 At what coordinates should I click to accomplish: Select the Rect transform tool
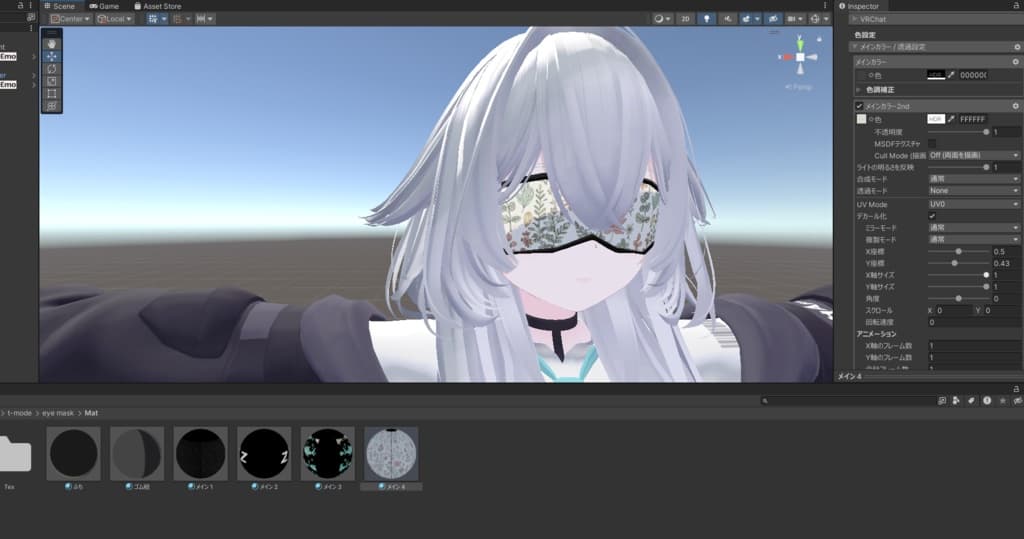52,93
